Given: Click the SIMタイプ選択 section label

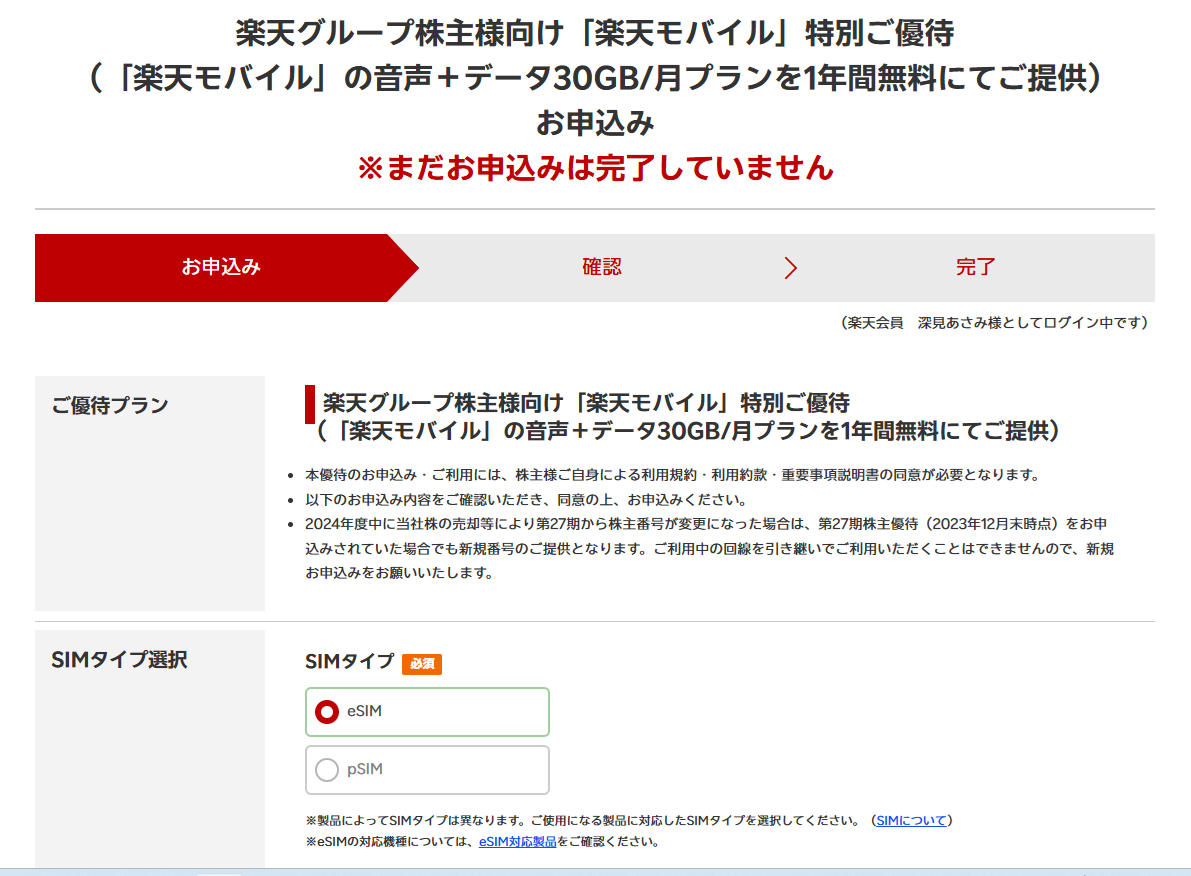Looking at the screenshot, I should coord(119,659).
